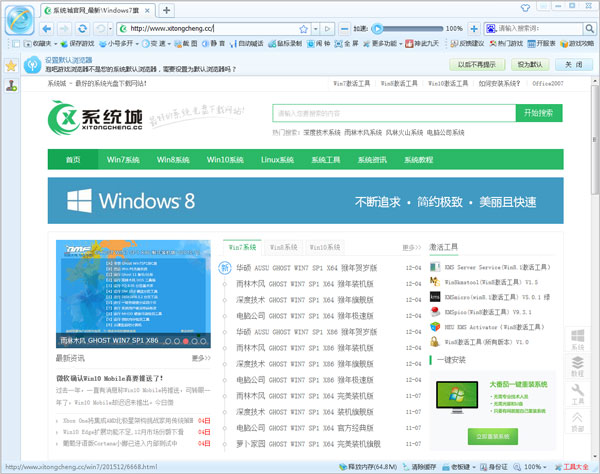Image resolution: width=600 pixels, height=474 pixels.
Task: Click the skin shirt icon in the title bar
Action: point(525,8)
